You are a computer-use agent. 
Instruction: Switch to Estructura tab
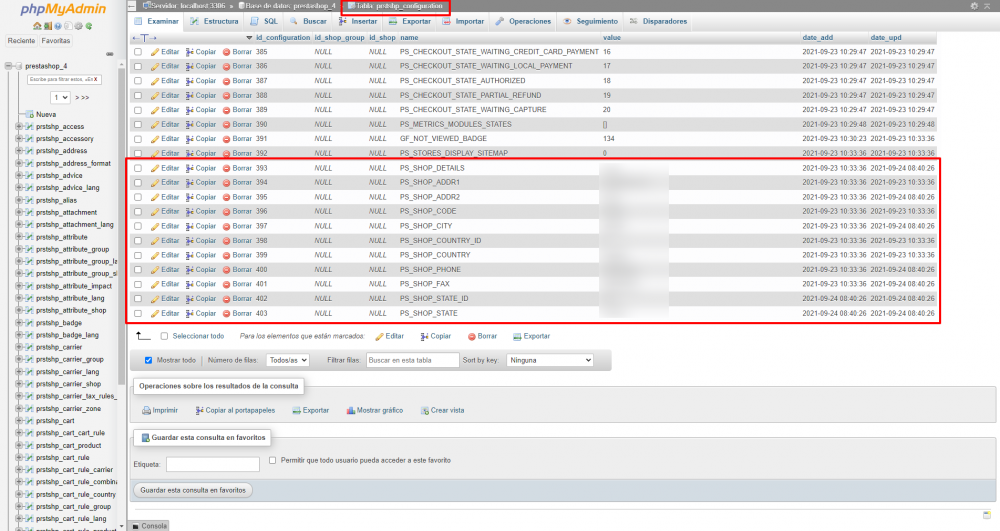214,21
